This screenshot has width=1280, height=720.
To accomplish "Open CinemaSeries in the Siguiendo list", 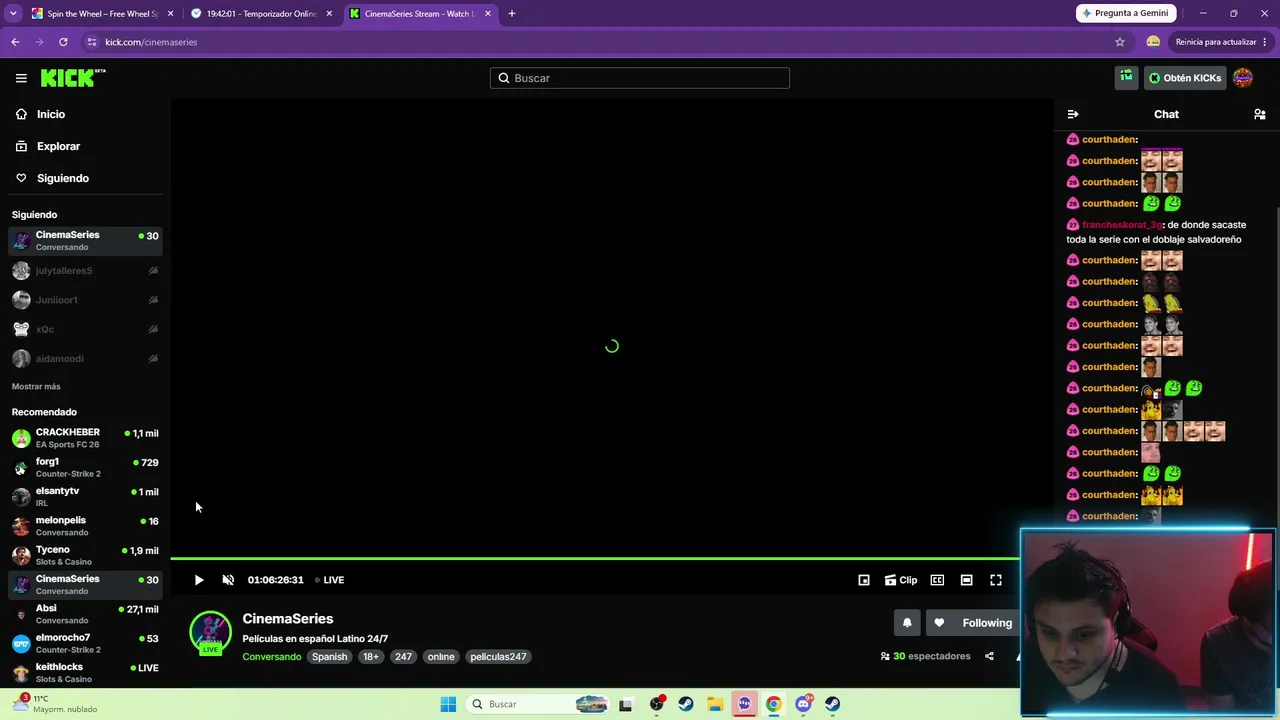I will (x=85, y=241).
